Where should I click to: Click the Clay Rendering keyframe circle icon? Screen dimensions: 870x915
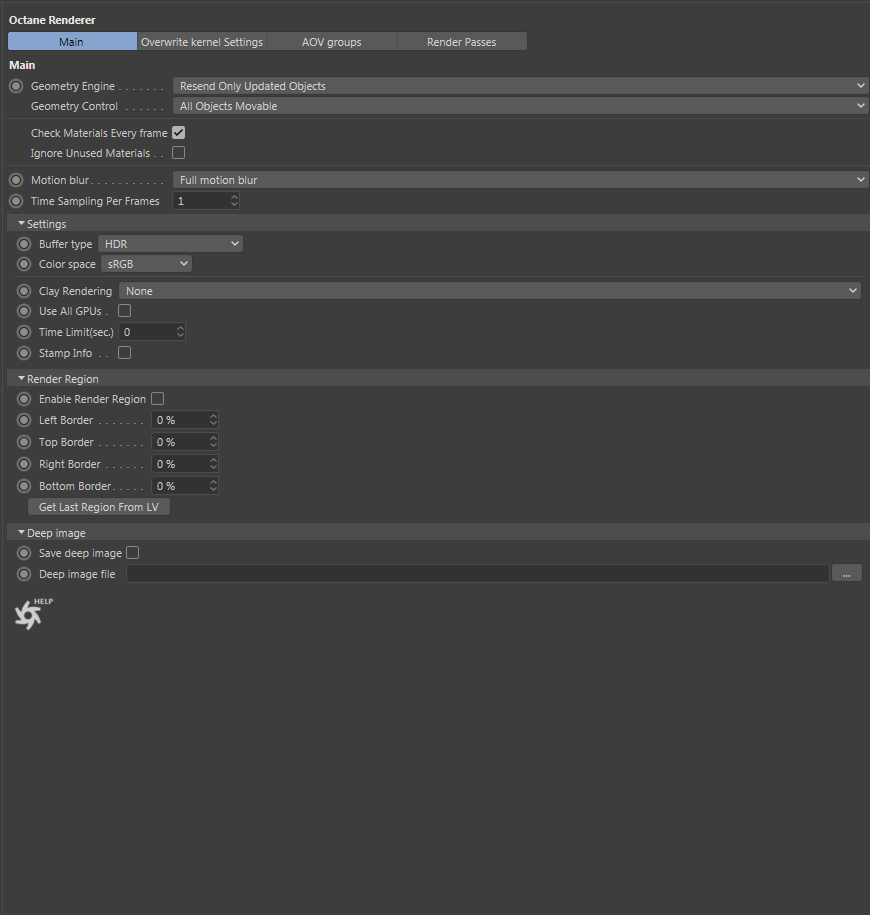click(x=24, y=291)
